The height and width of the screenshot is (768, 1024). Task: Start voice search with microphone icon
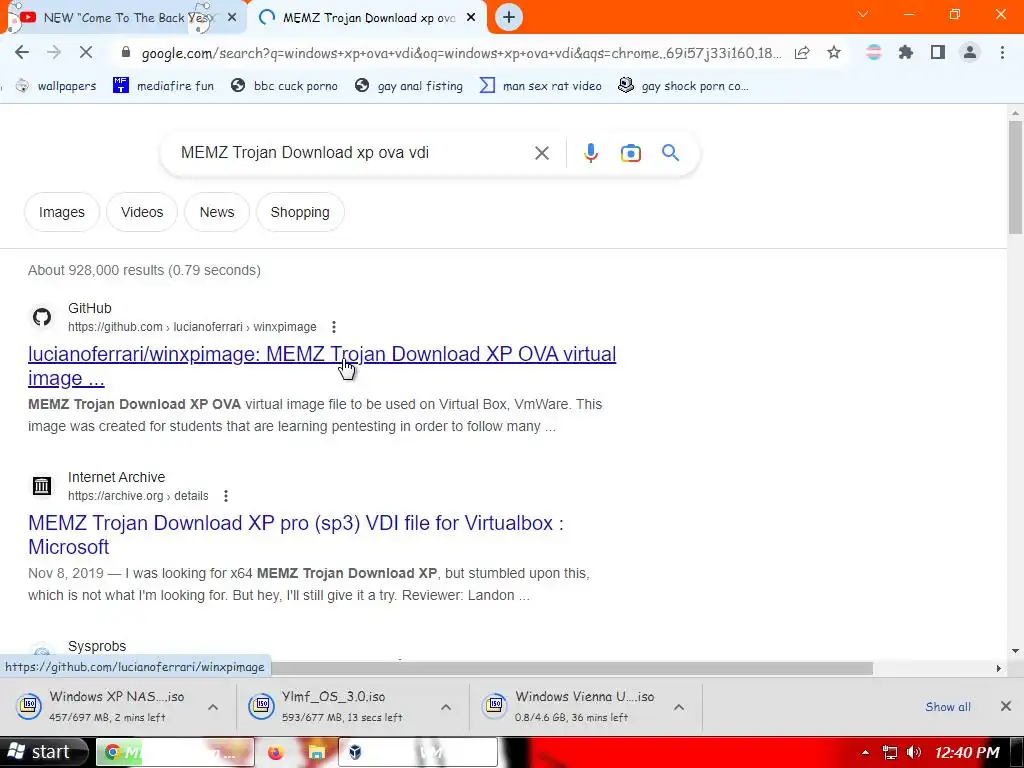(590, 153)
